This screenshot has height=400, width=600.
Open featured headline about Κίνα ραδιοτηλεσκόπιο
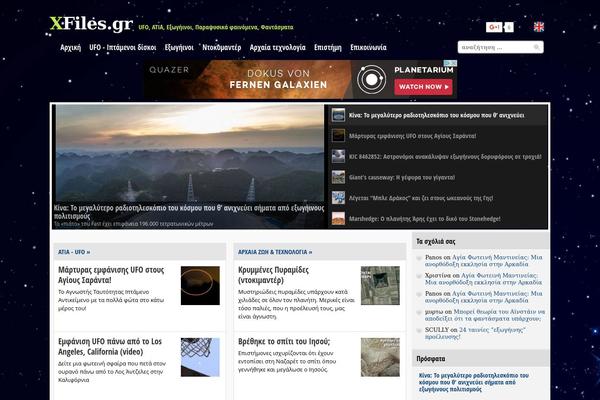[x=189, y=212]
